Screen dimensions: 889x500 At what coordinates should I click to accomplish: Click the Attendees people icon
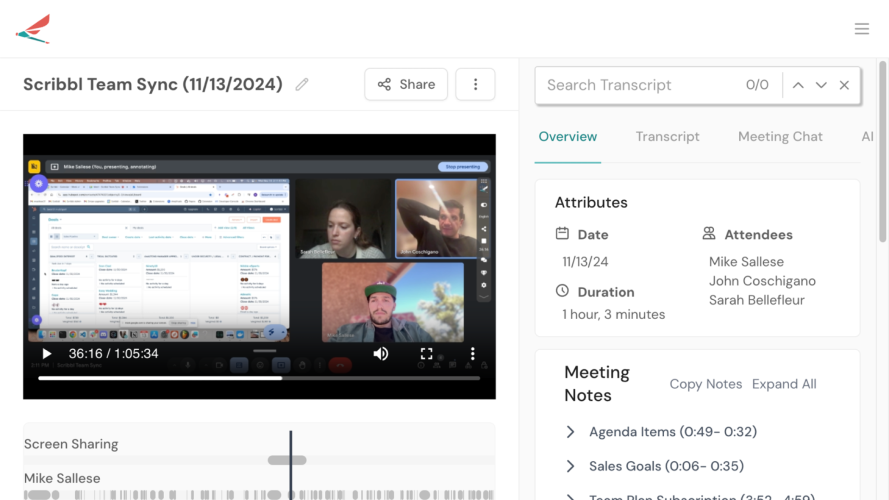pos(709,234)
